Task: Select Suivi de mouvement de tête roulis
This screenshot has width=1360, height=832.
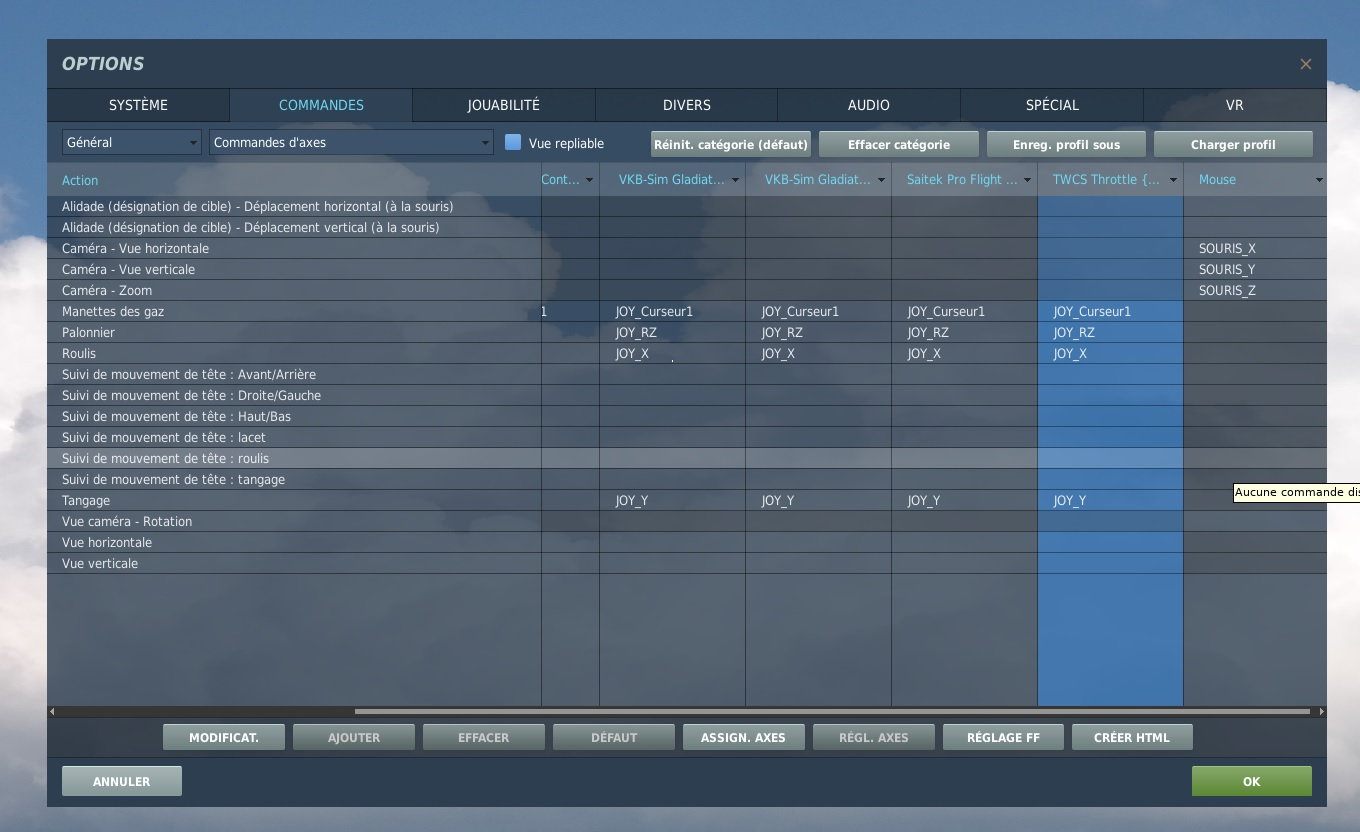Action: pyautogui.click(x=686, y=458)
